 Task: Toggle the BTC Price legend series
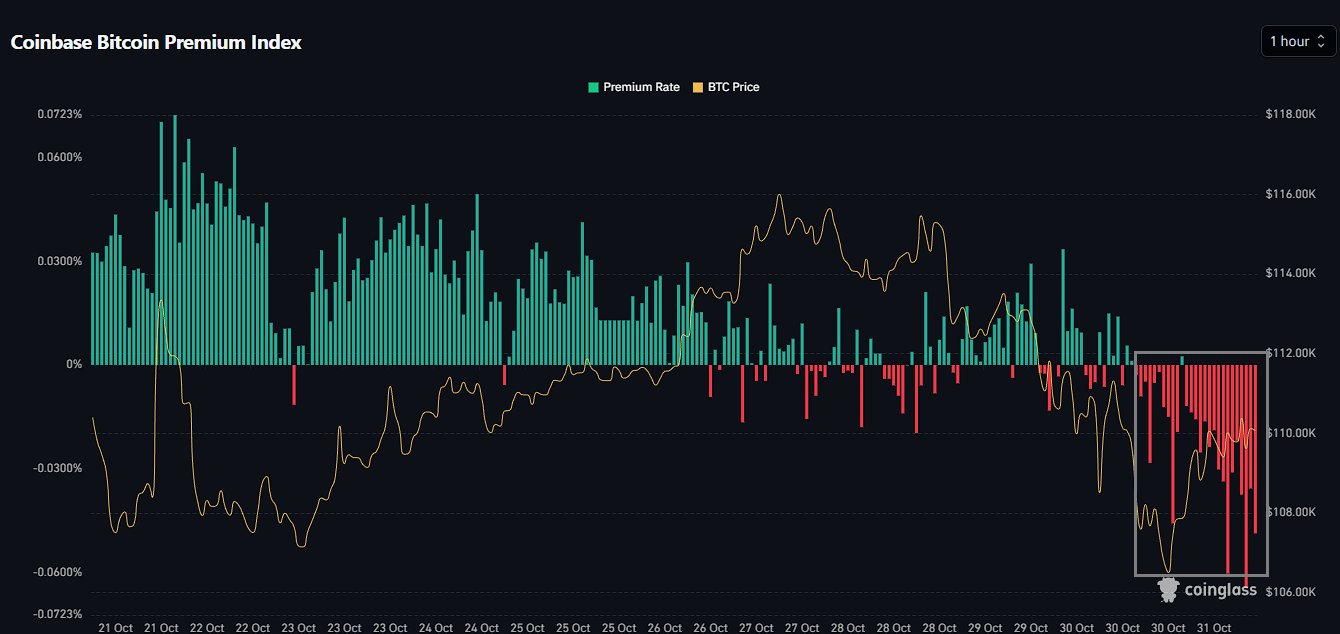(x=733, y=87)
